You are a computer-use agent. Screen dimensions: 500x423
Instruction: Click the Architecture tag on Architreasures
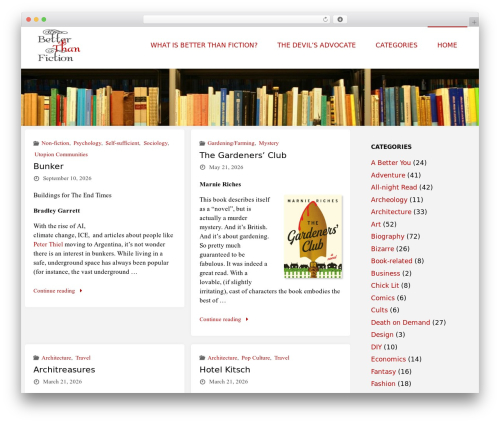(x=56, y=358)
